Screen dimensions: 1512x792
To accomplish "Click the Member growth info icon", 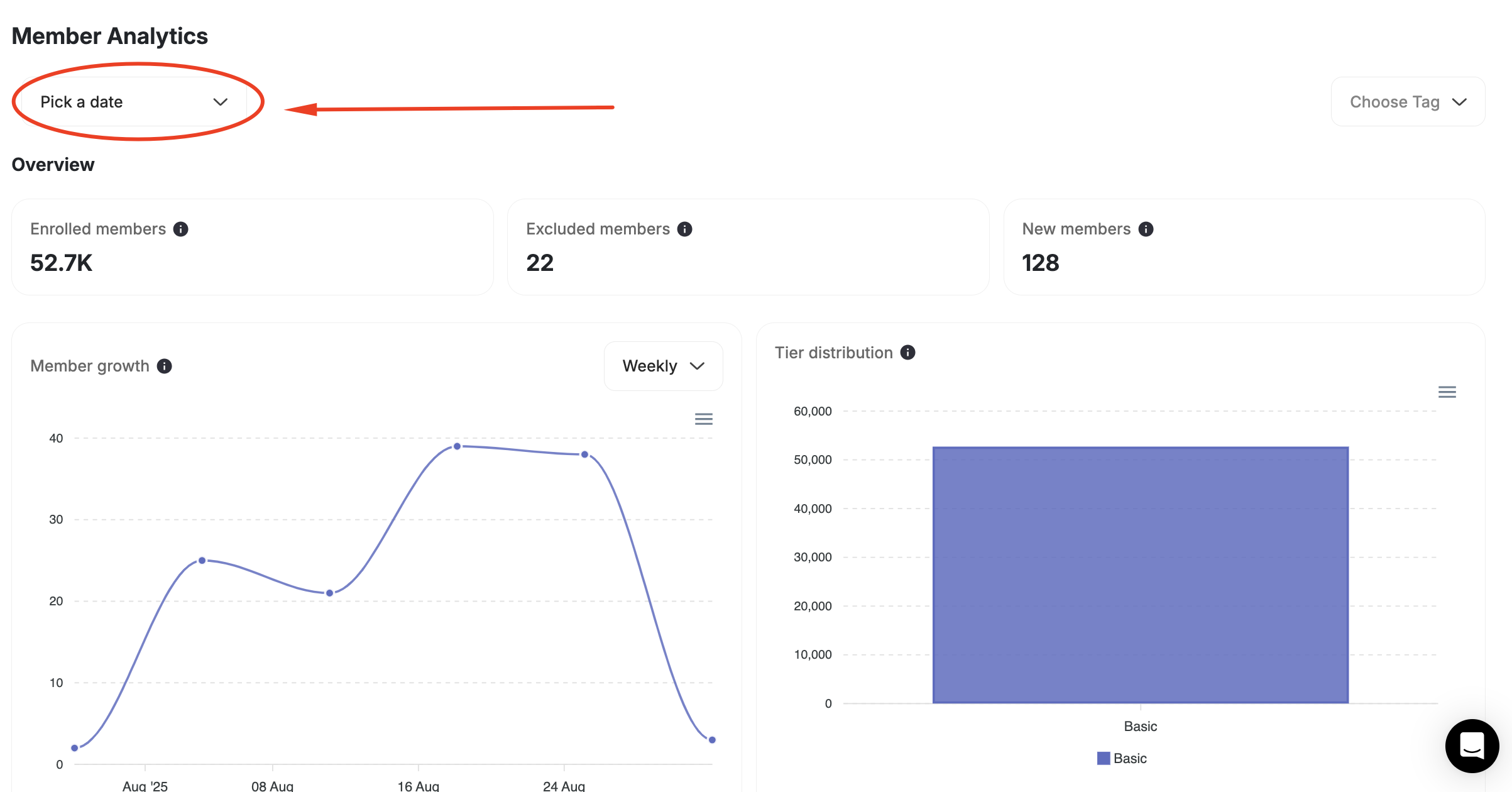I will 165,366.
